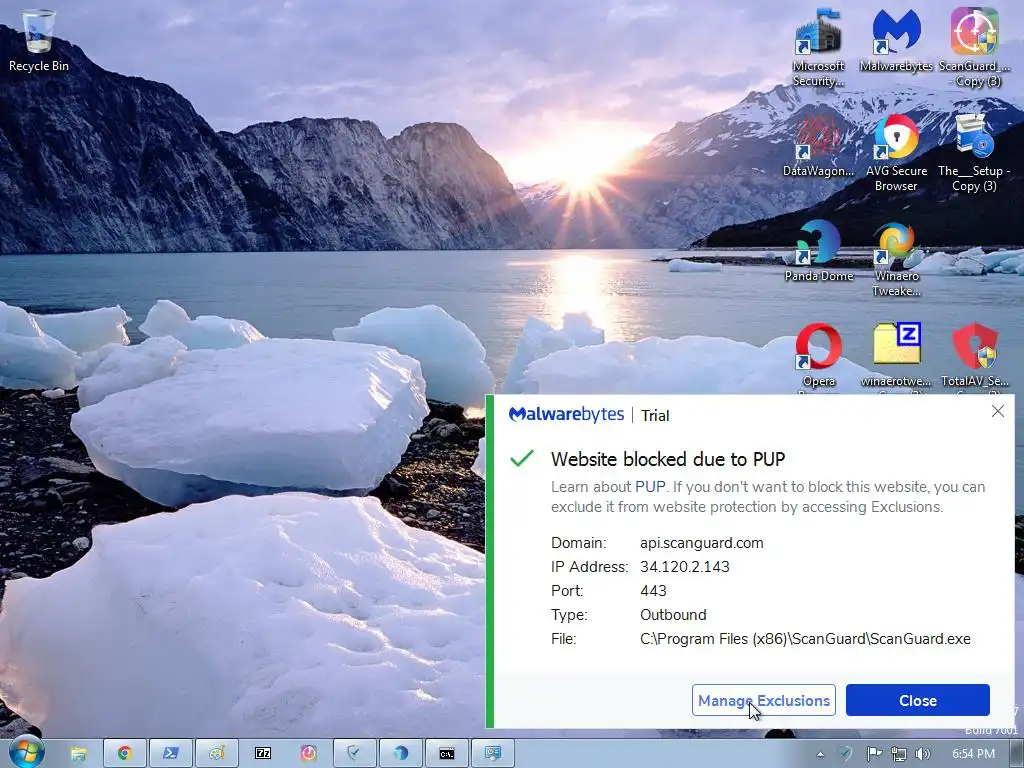Open the volume speaker tray icon
This screenshot has width=1024, height=768.
(923, 754)
